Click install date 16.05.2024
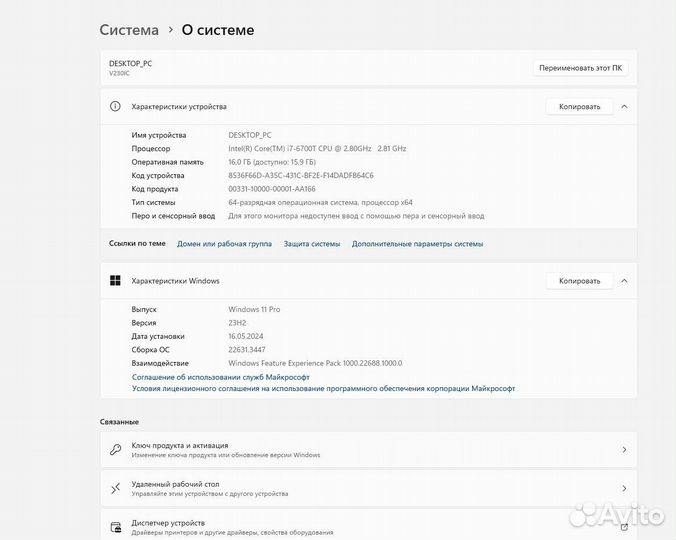This screenshot has width=676, height=540. [x=246, y=336]
